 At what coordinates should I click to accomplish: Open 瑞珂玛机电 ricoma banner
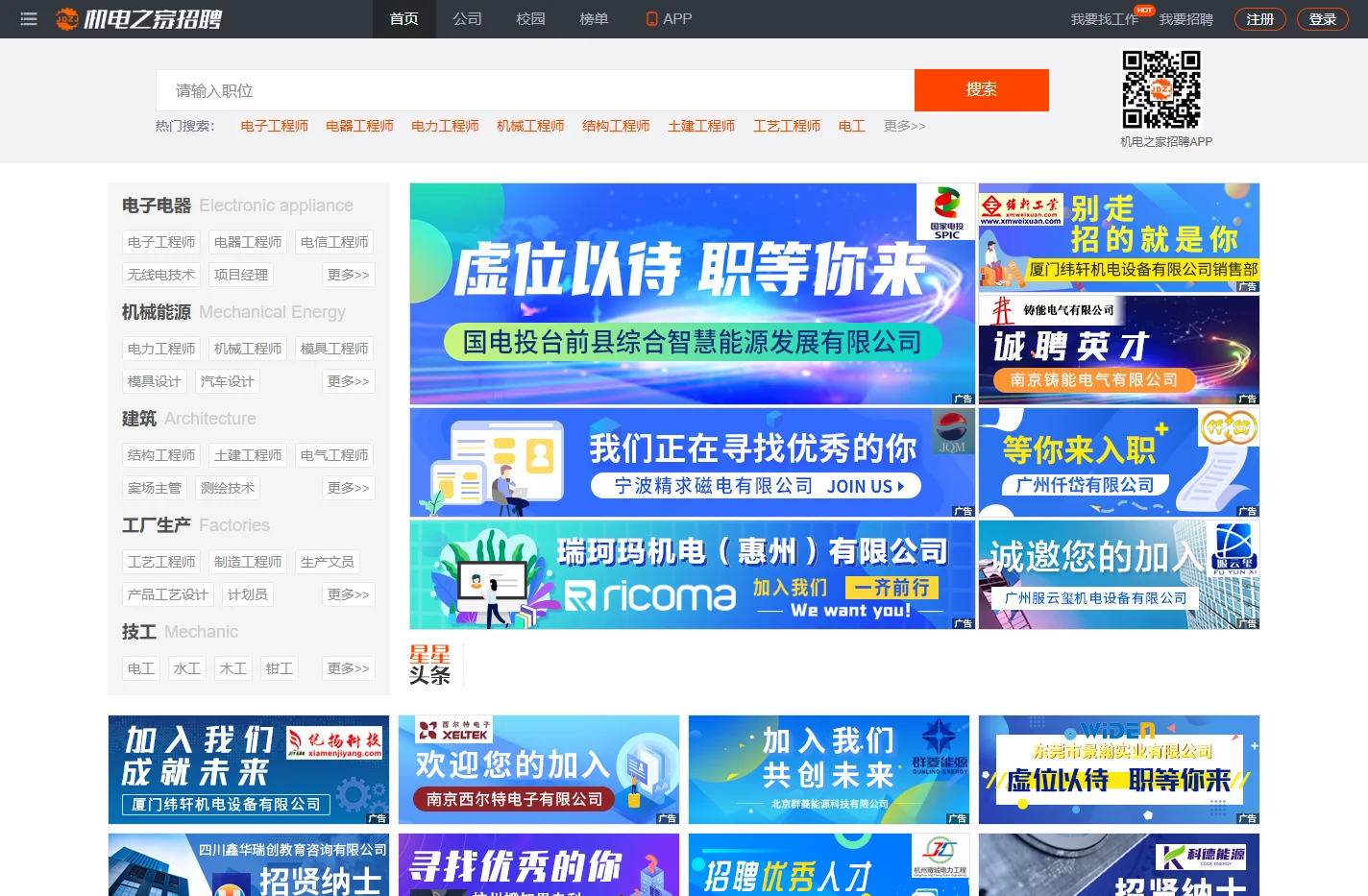point(693,575)
